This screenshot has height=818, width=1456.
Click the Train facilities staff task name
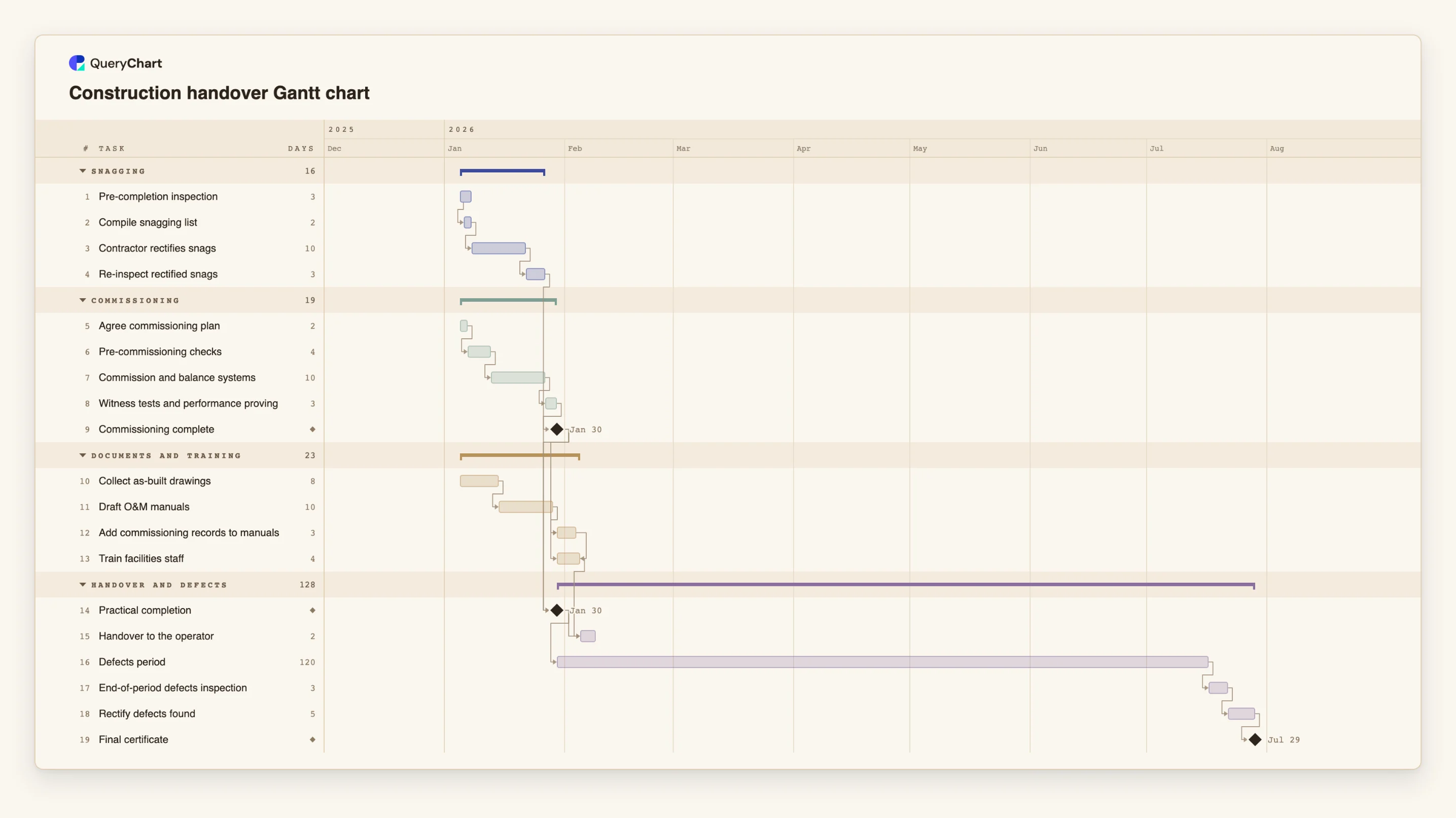[x=141, y=558]
